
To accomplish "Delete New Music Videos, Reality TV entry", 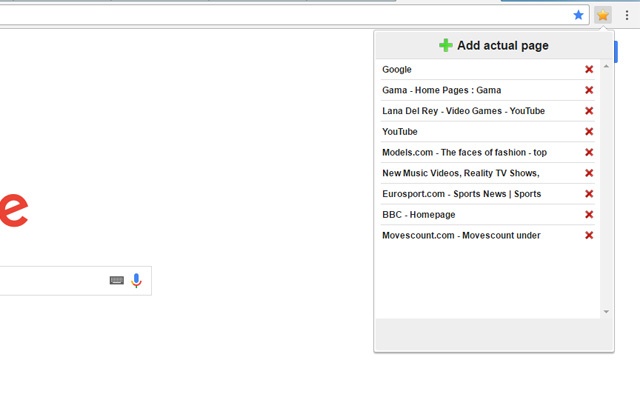I will (x=589, y=173).
